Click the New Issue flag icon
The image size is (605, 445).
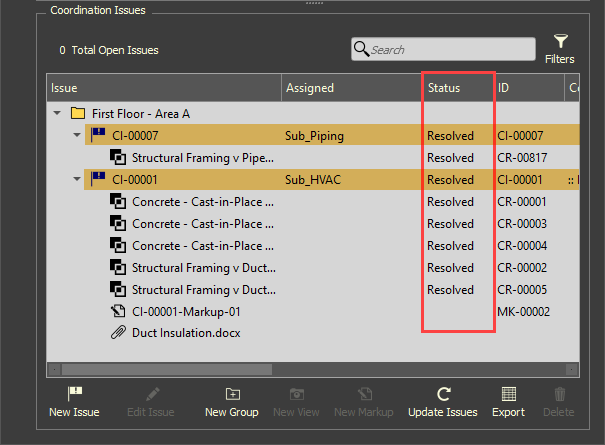73,394
